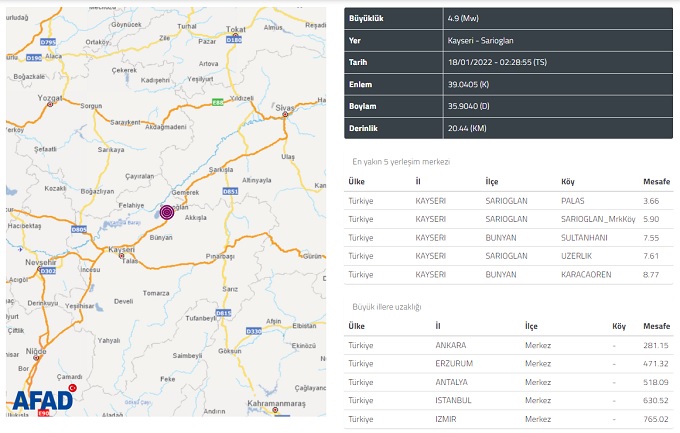Select the SULTANHANI village row
This screenshot has width=680, height=433.
pyautogui.click(x=508, y=237)
